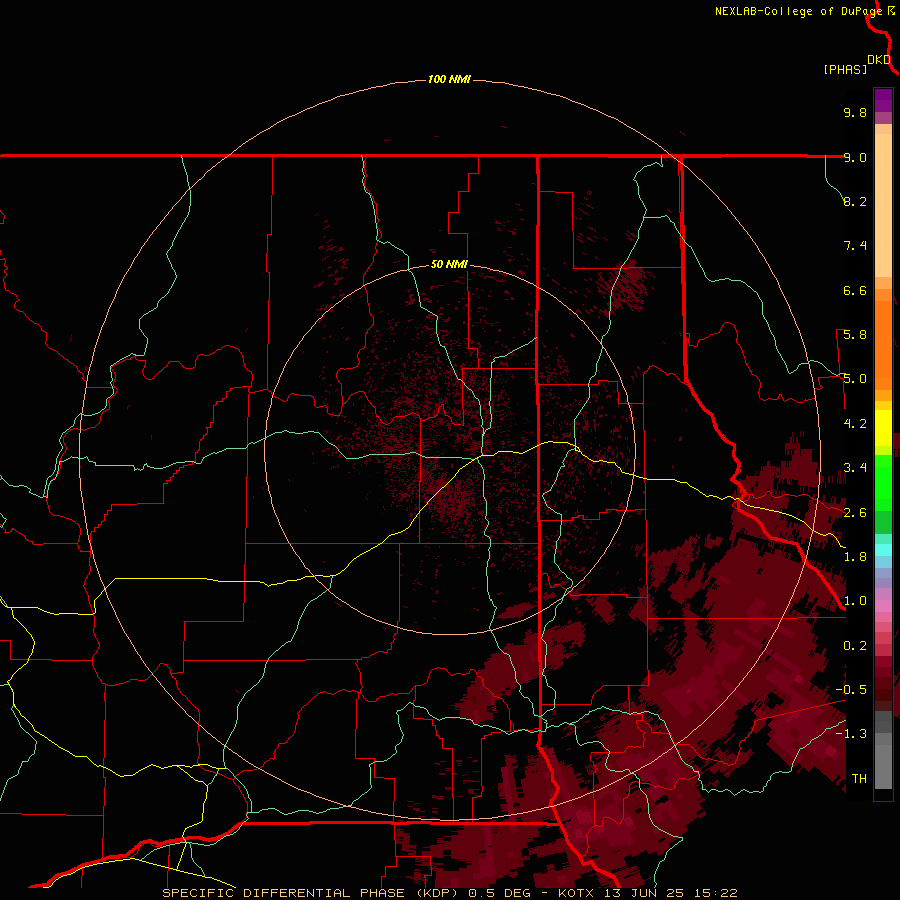Image resolution: width=900 pixels, height=900 pixels.
Task: Click the "100 NMI" range ring label
Action: click(x=449, y=79)
